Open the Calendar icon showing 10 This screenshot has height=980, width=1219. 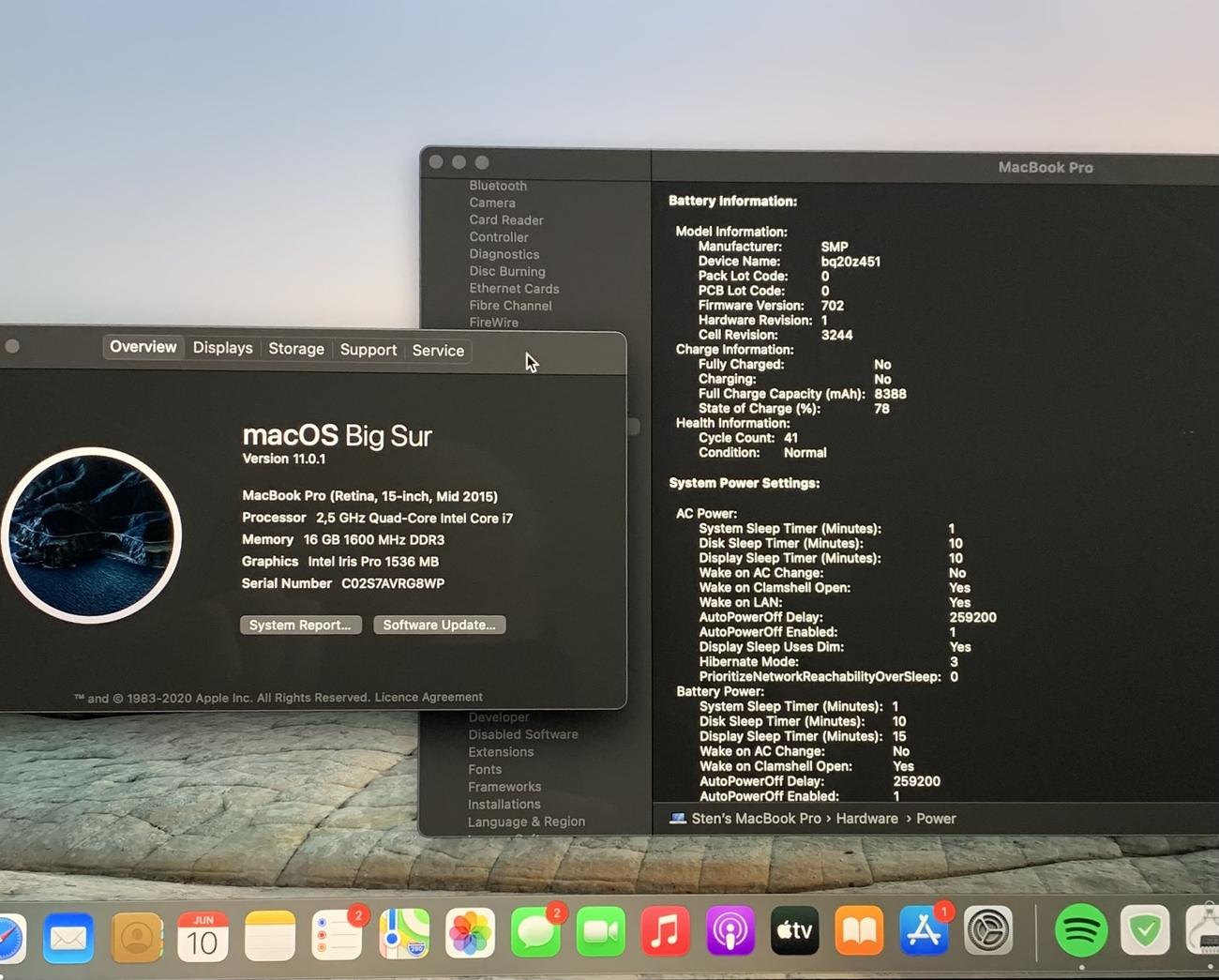(203, 936)
